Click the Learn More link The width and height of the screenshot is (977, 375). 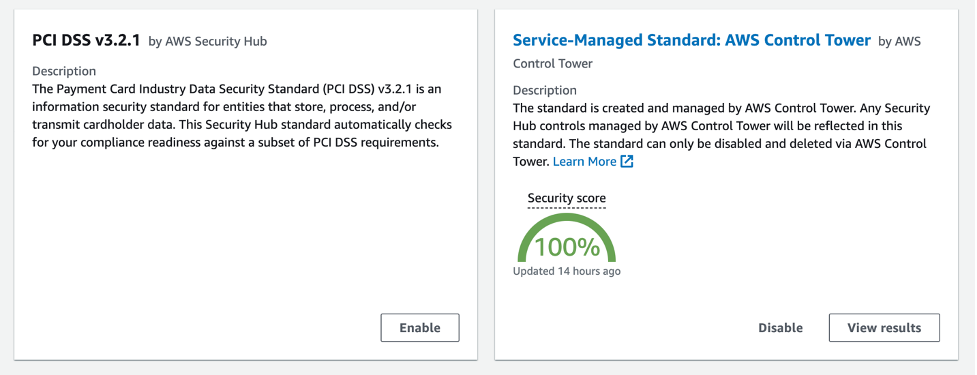(584, 162)
